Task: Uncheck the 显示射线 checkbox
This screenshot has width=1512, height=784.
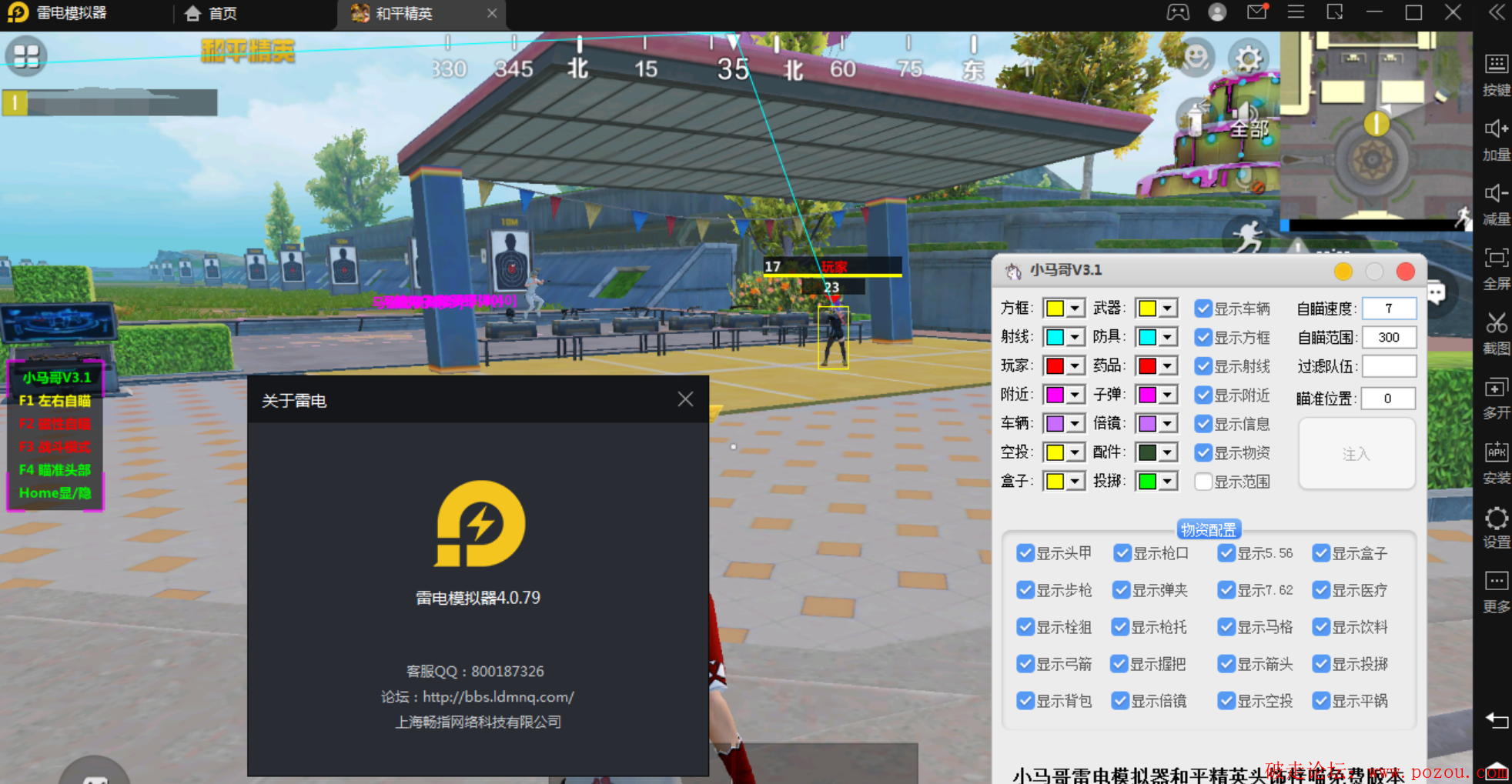Action: 1203,366
